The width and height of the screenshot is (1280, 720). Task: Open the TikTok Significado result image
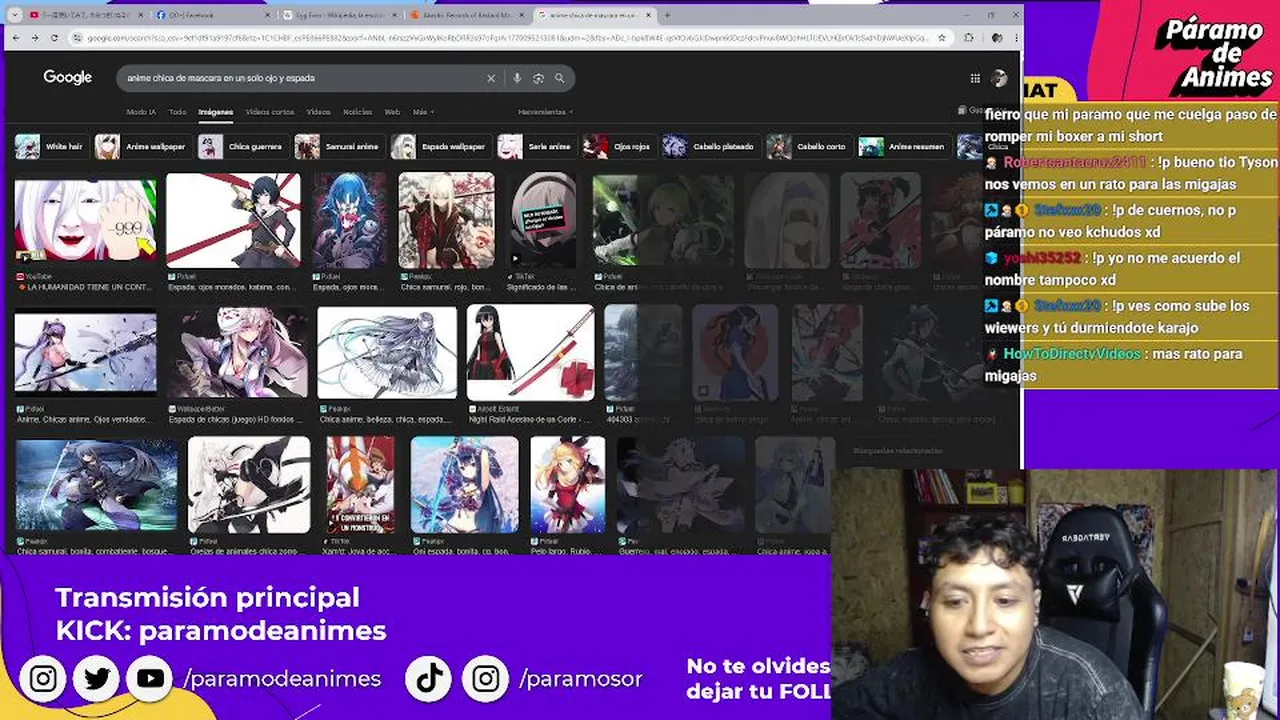pyautogui.click(x=543, y=220)
